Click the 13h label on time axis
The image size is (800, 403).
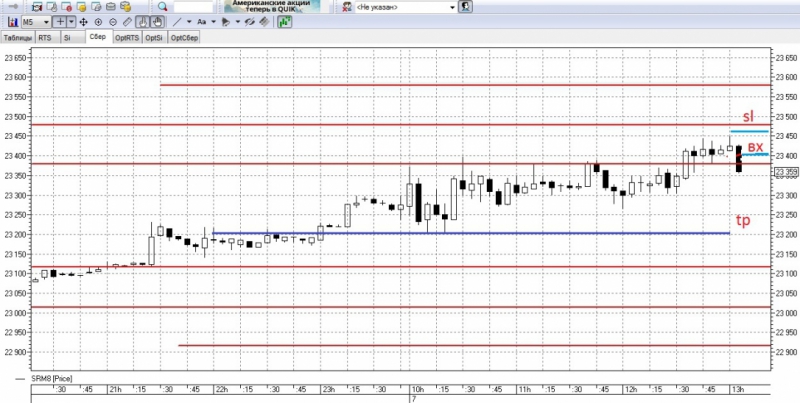click(736, 390)
